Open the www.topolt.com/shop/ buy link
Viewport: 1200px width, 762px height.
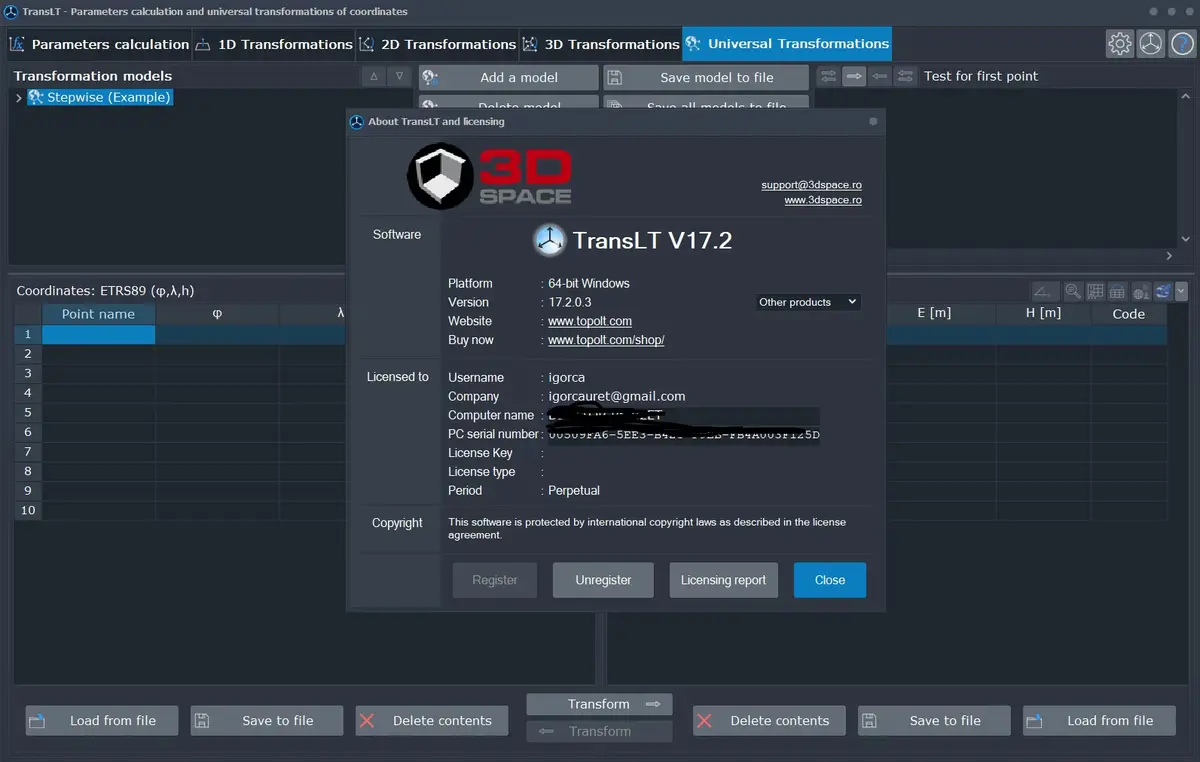click(x=606, y=340)
